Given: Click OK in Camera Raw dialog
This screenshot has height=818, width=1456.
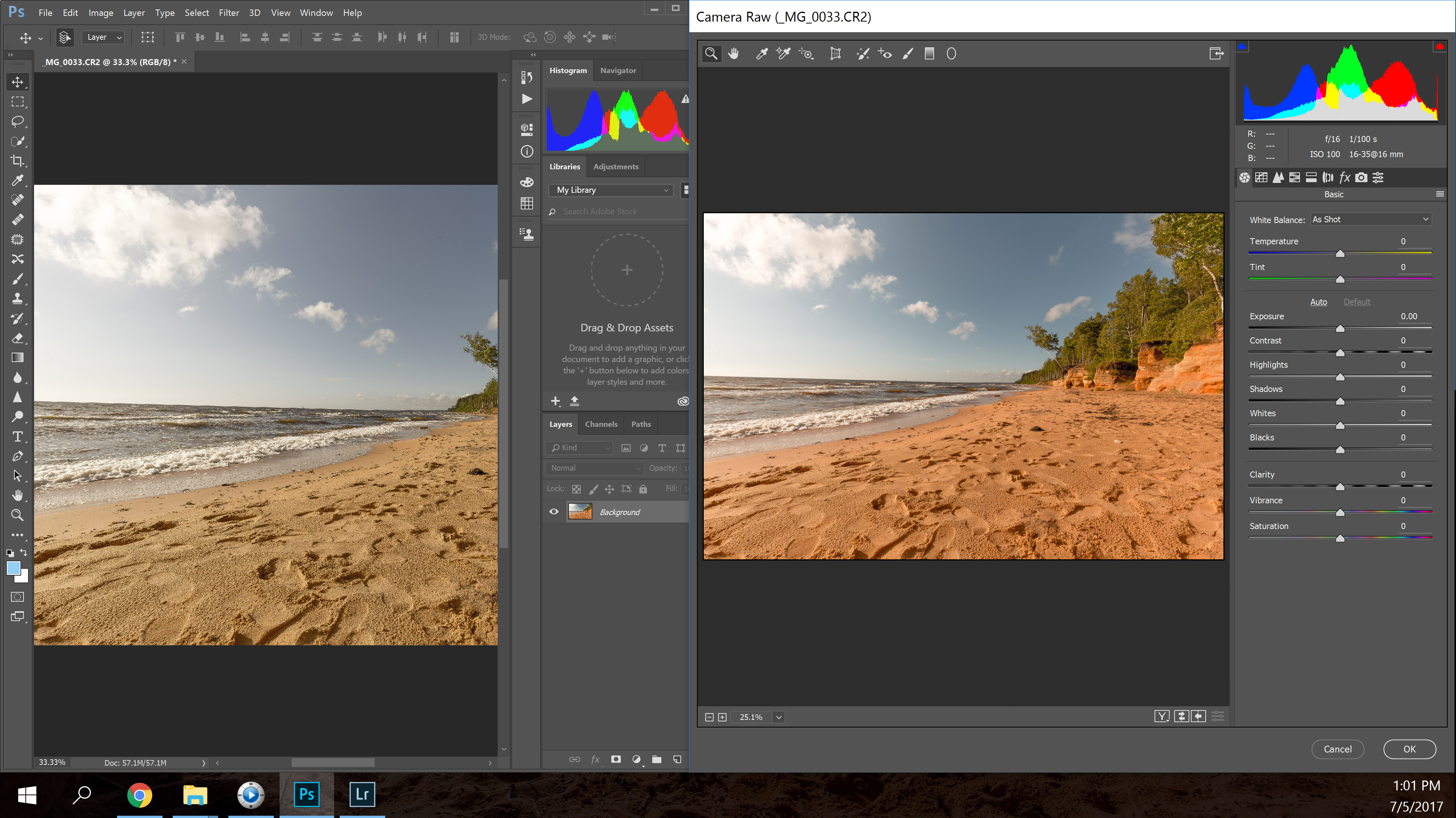Looking at the screenshot, I should [x=1410, y=749].
